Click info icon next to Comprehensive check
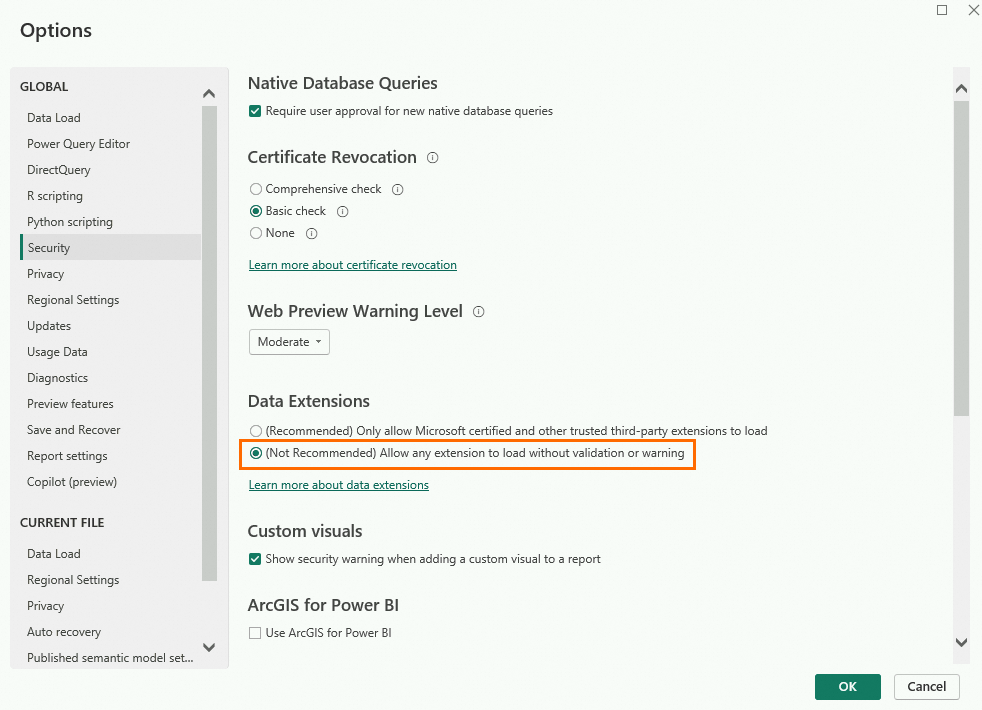Viewport: 982px width, 710px height. point(398,189)
